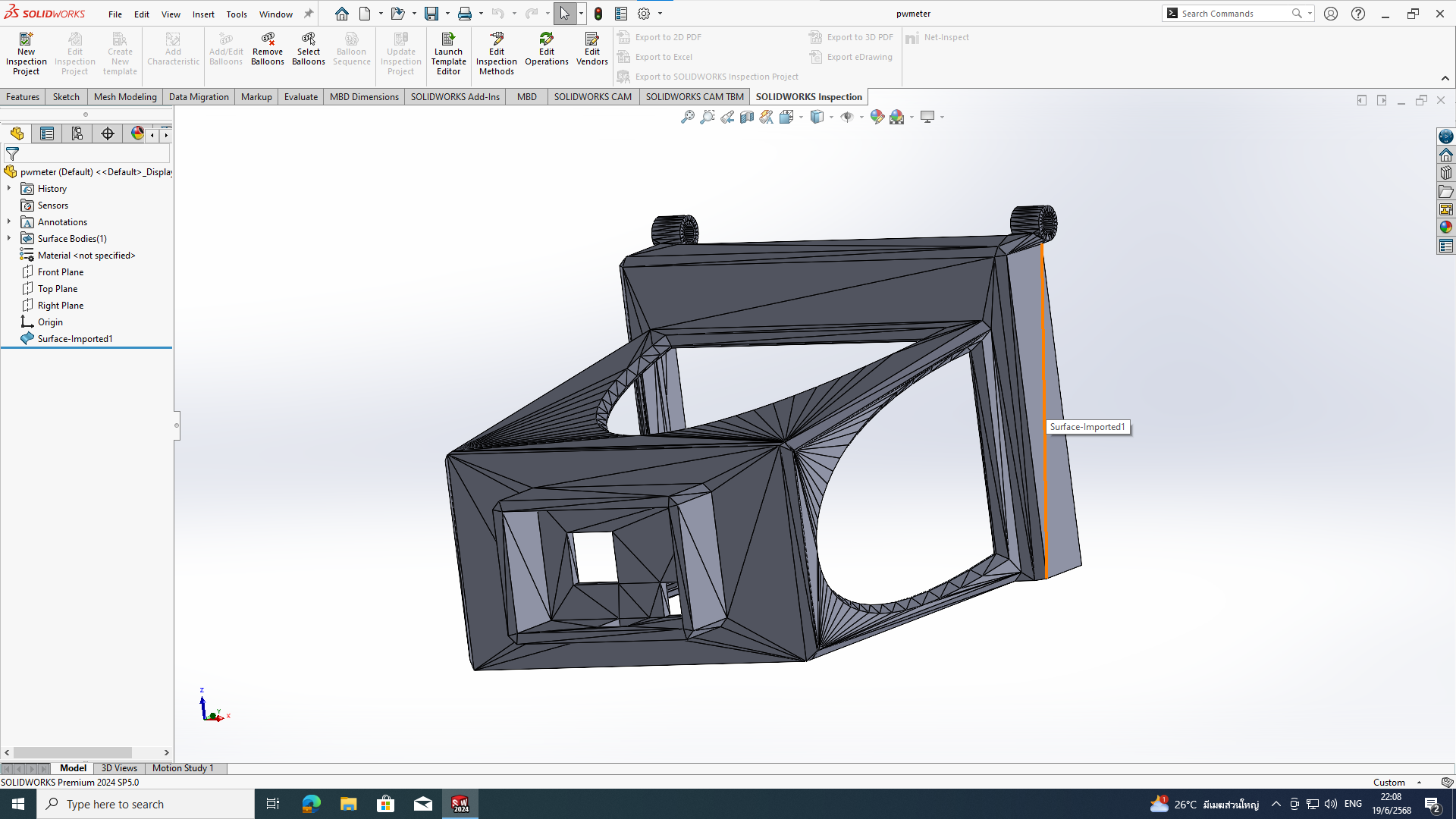This screenshot has height=819, width=1456.
Task: Click the Previous View icon
Action: (727, 117)
